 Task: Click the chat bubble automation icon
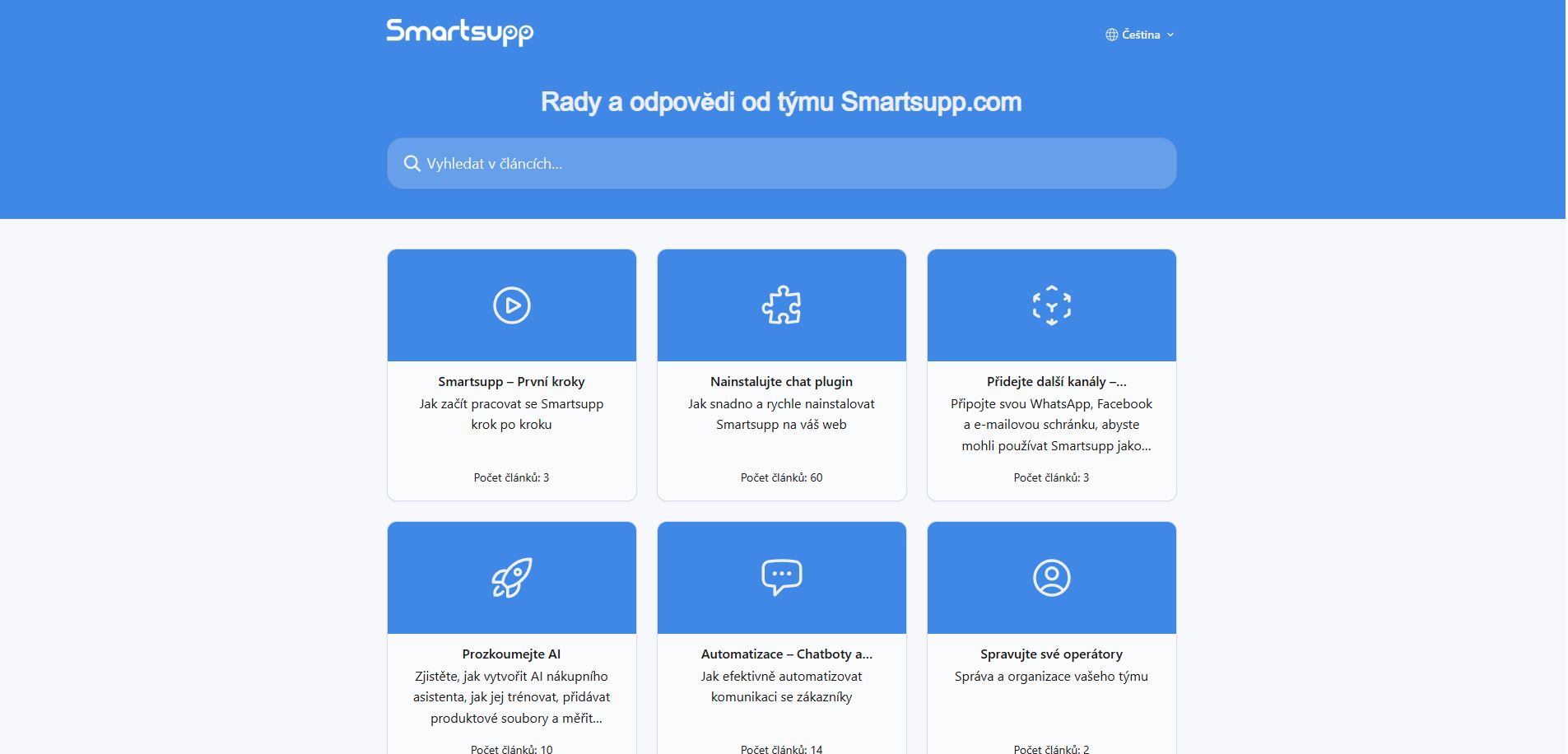(x=781, y=578)
